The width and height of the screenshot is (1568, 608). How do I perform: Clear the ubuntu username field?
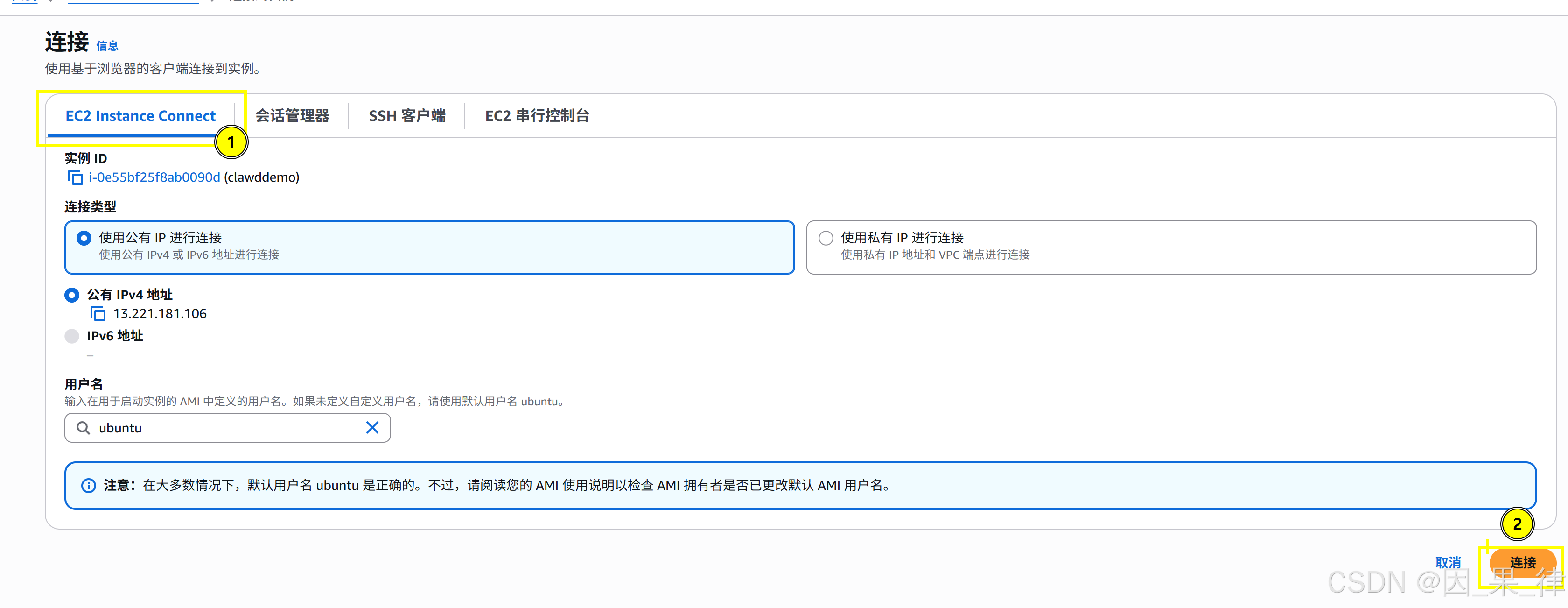click(372, 428)
